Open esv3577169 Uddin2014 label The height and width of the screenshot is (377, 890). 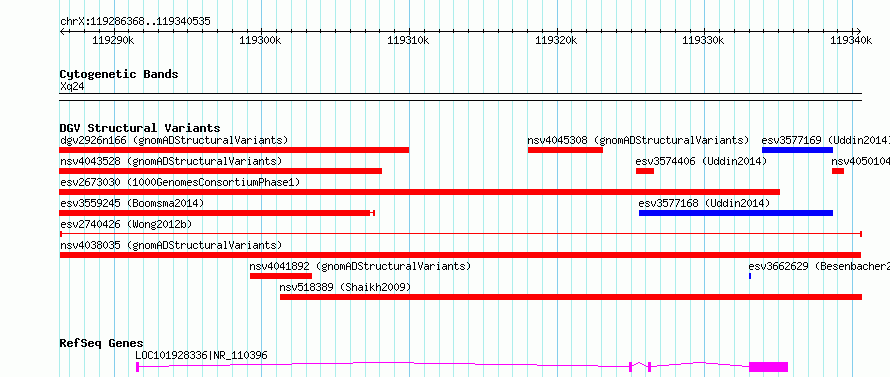click(825, 140)
